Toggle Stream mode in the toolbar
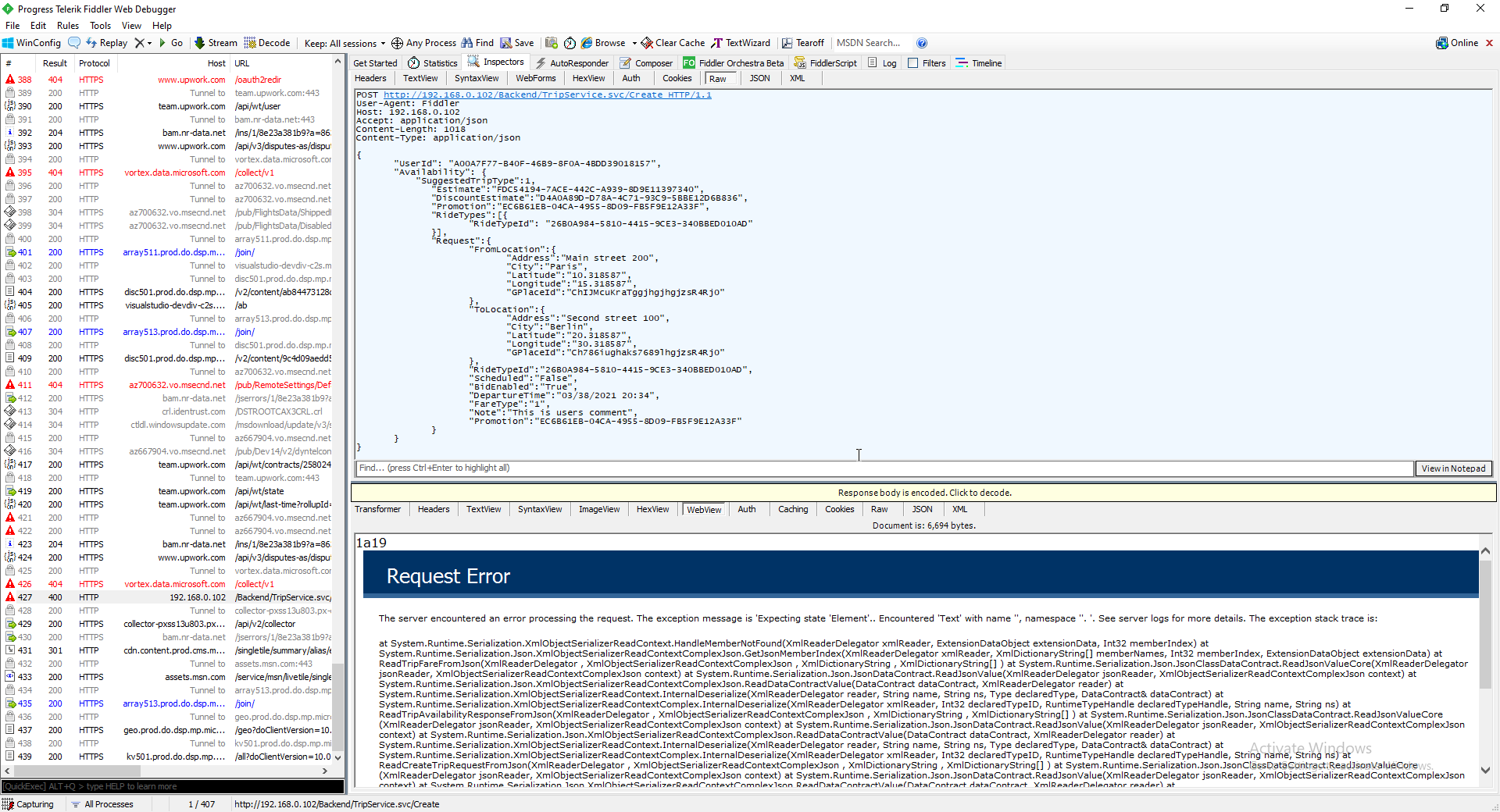 tap(216, 43)
